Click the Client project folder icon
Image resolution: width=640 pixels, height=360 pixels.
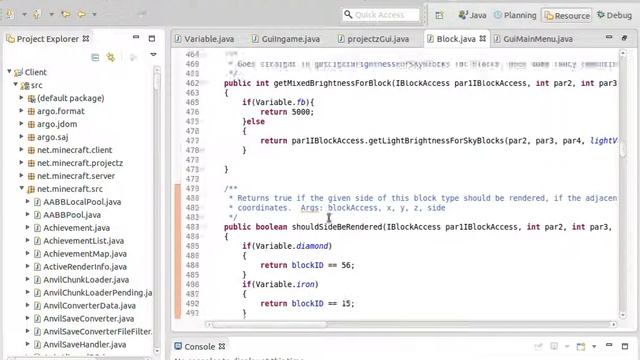18,73
